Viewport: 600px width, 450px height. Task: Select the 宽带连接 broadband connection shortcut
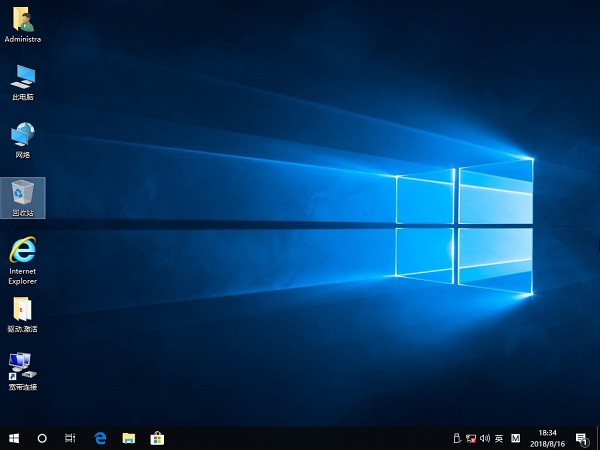(x=23, y=372)
